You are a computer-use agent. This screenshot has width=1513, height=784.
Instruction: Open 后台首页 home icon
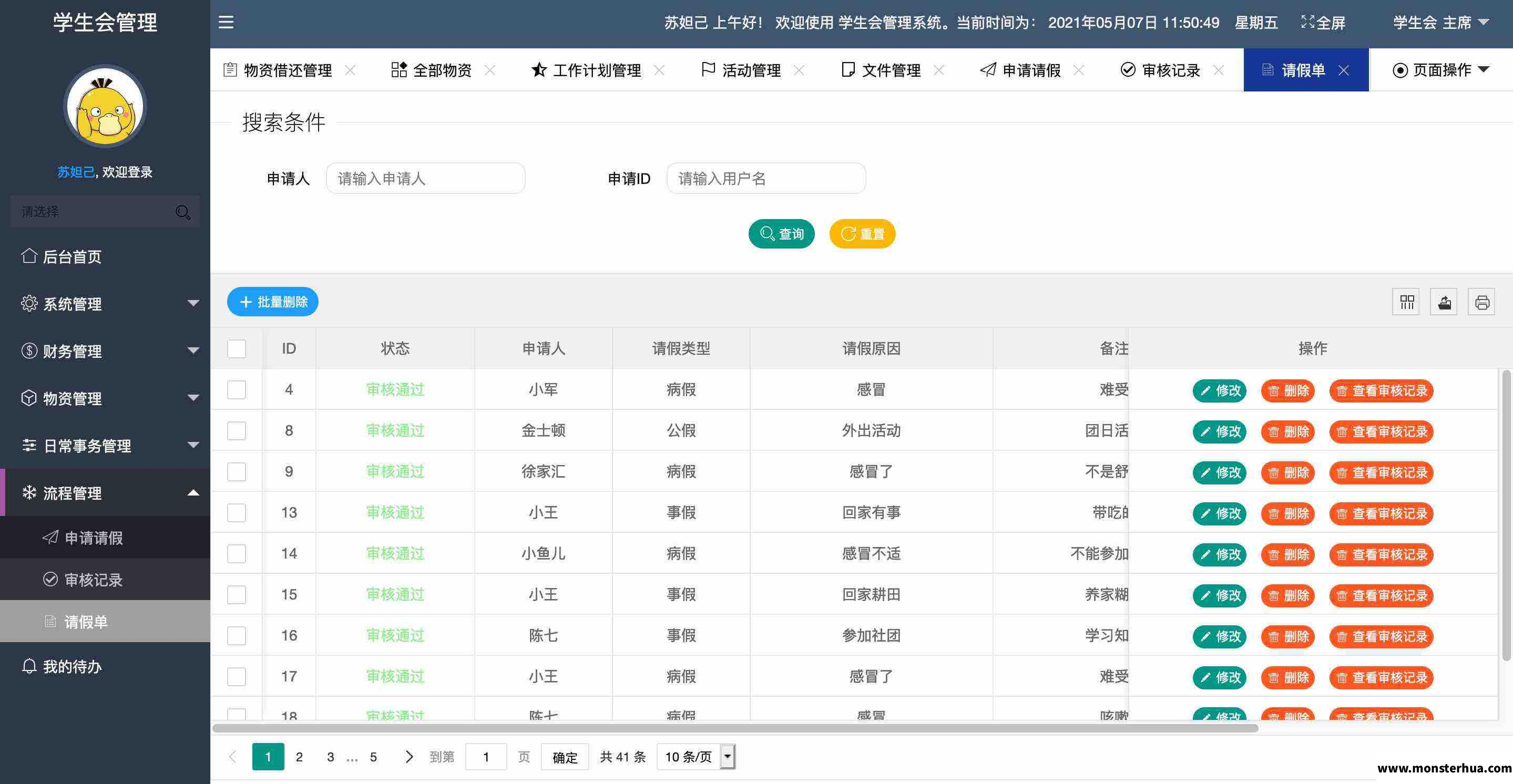point(29,256)
